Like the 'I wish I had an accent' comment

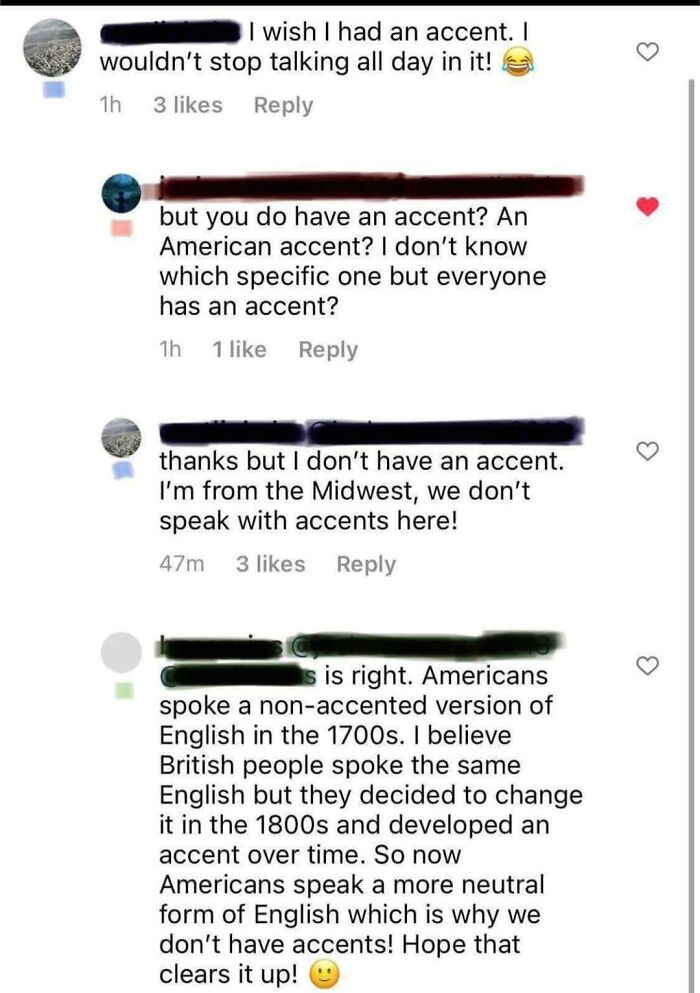[647, 51]
